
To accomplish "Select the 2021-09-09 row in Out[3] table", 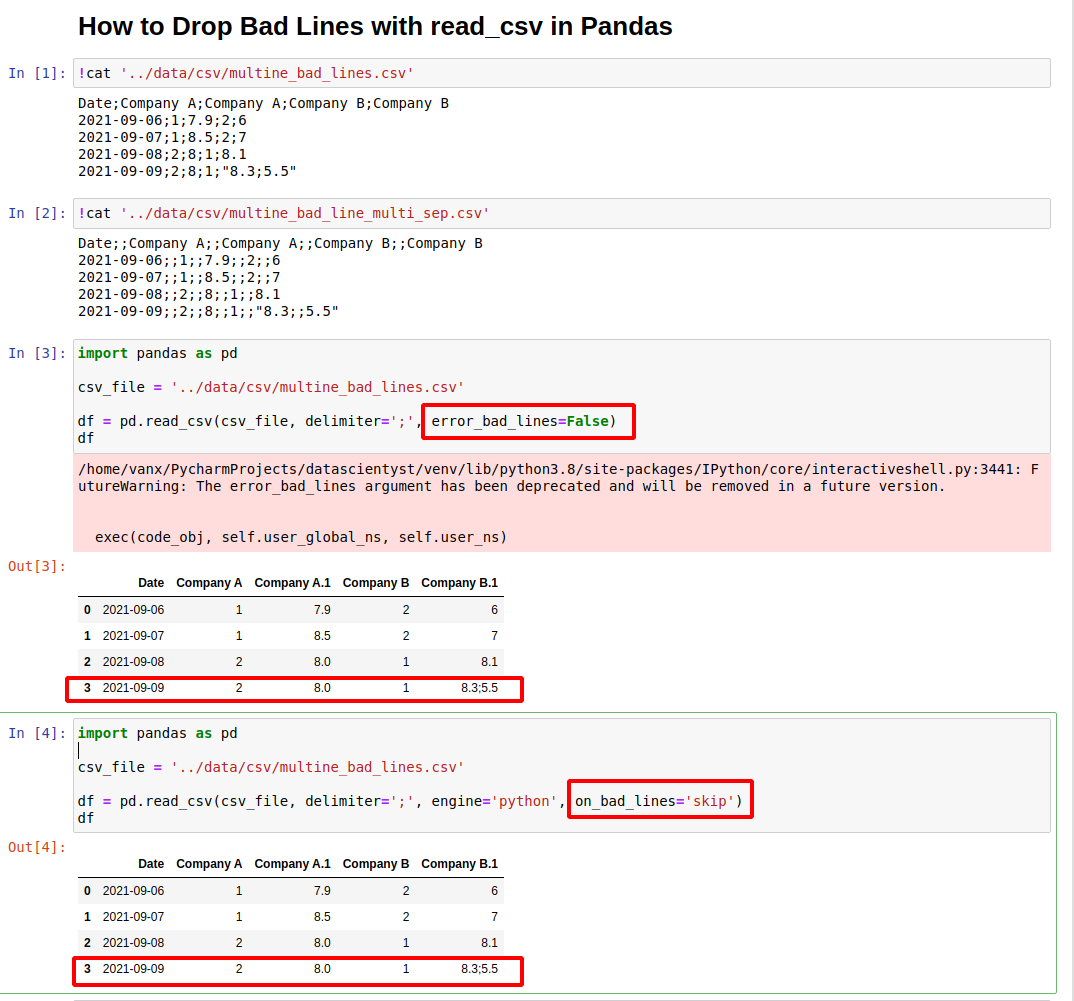I will click(x=294, y=688).
